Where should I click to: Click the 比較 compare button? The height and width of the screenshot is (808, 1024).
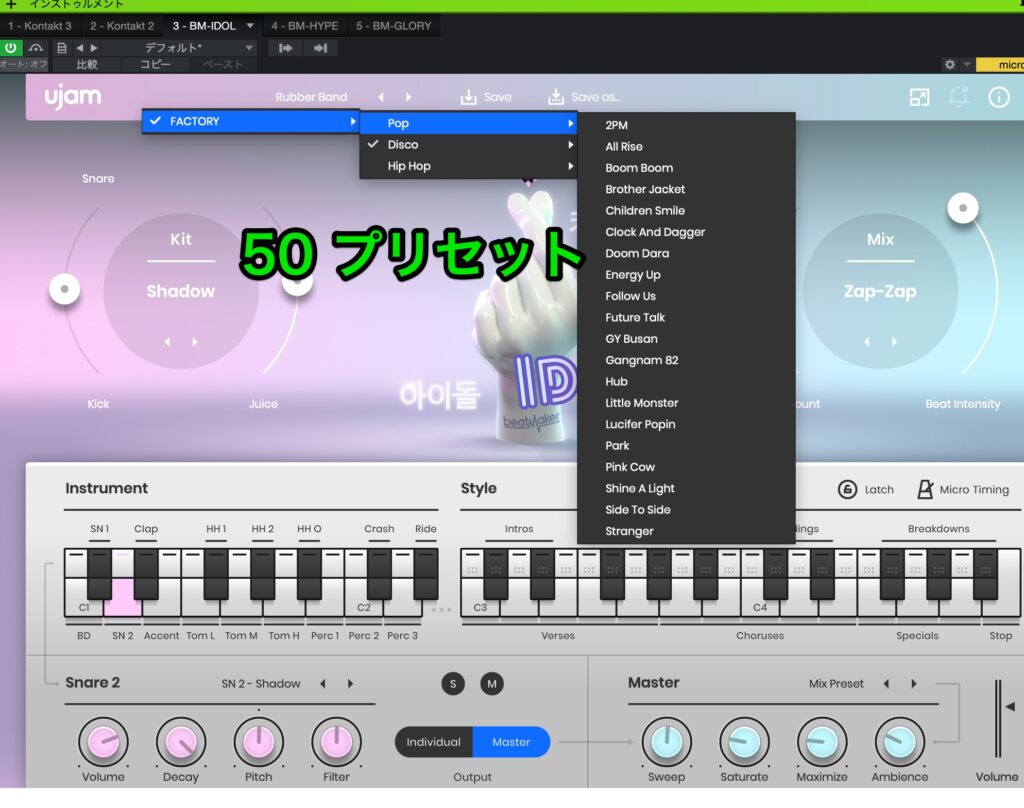click(x=88, y=64)
